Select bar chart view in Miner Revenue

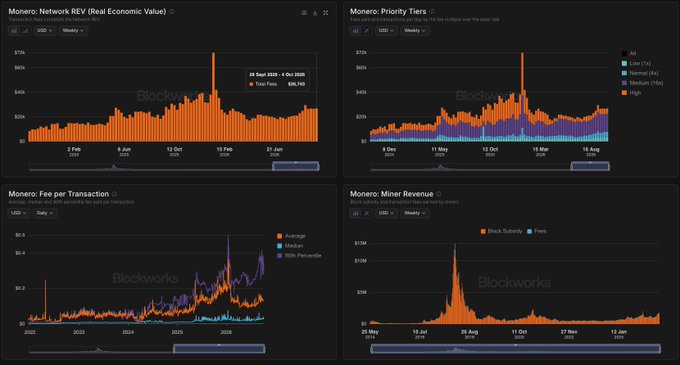click(356, 213)
